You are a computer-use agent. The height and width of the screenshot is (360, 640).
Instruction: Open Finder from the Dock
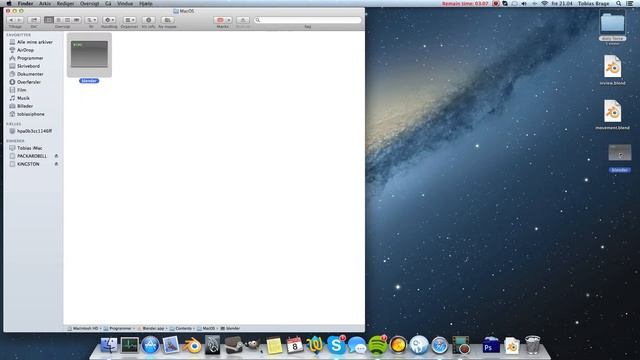tap(109, 345)
